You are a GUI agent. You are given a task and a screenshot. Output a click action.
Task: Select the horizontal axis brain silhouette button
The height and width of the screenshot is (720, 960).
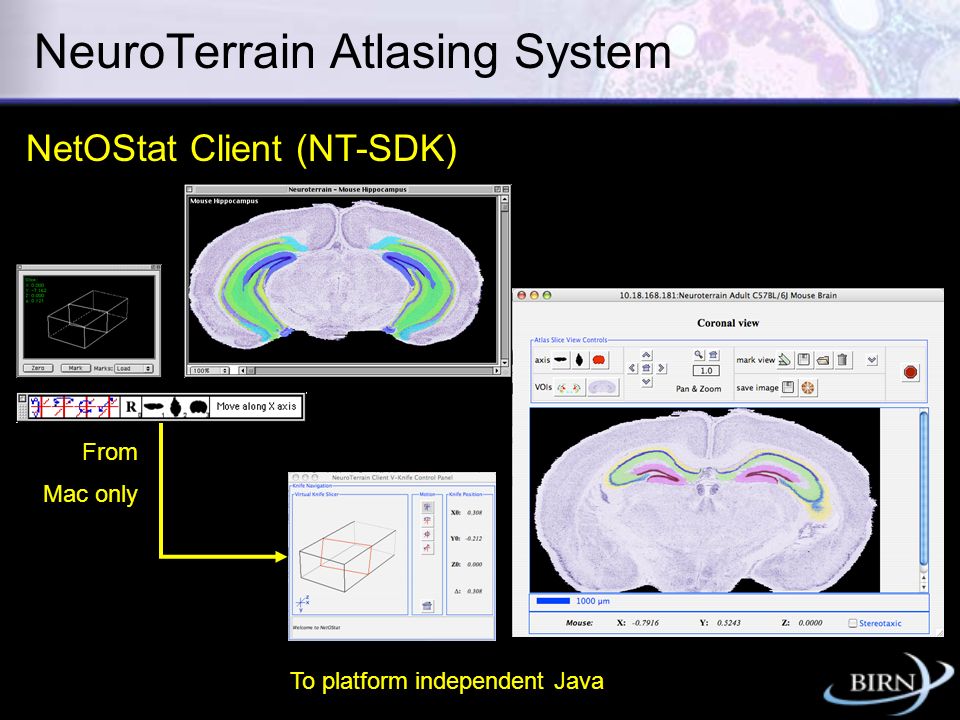[x=579, y=360]
